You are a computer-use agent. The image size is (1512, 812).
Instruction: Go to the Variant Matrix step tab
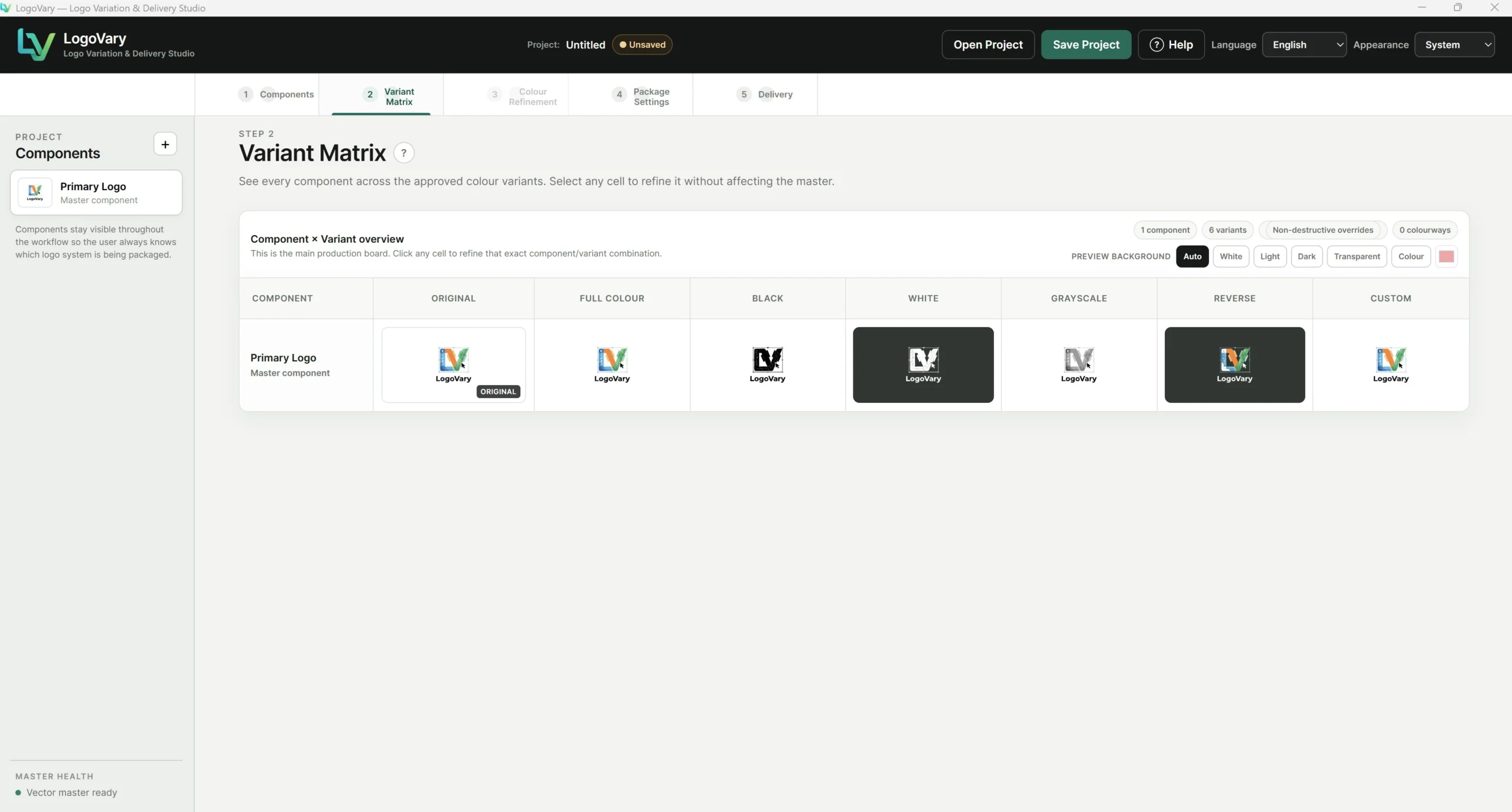pos(381,94)
